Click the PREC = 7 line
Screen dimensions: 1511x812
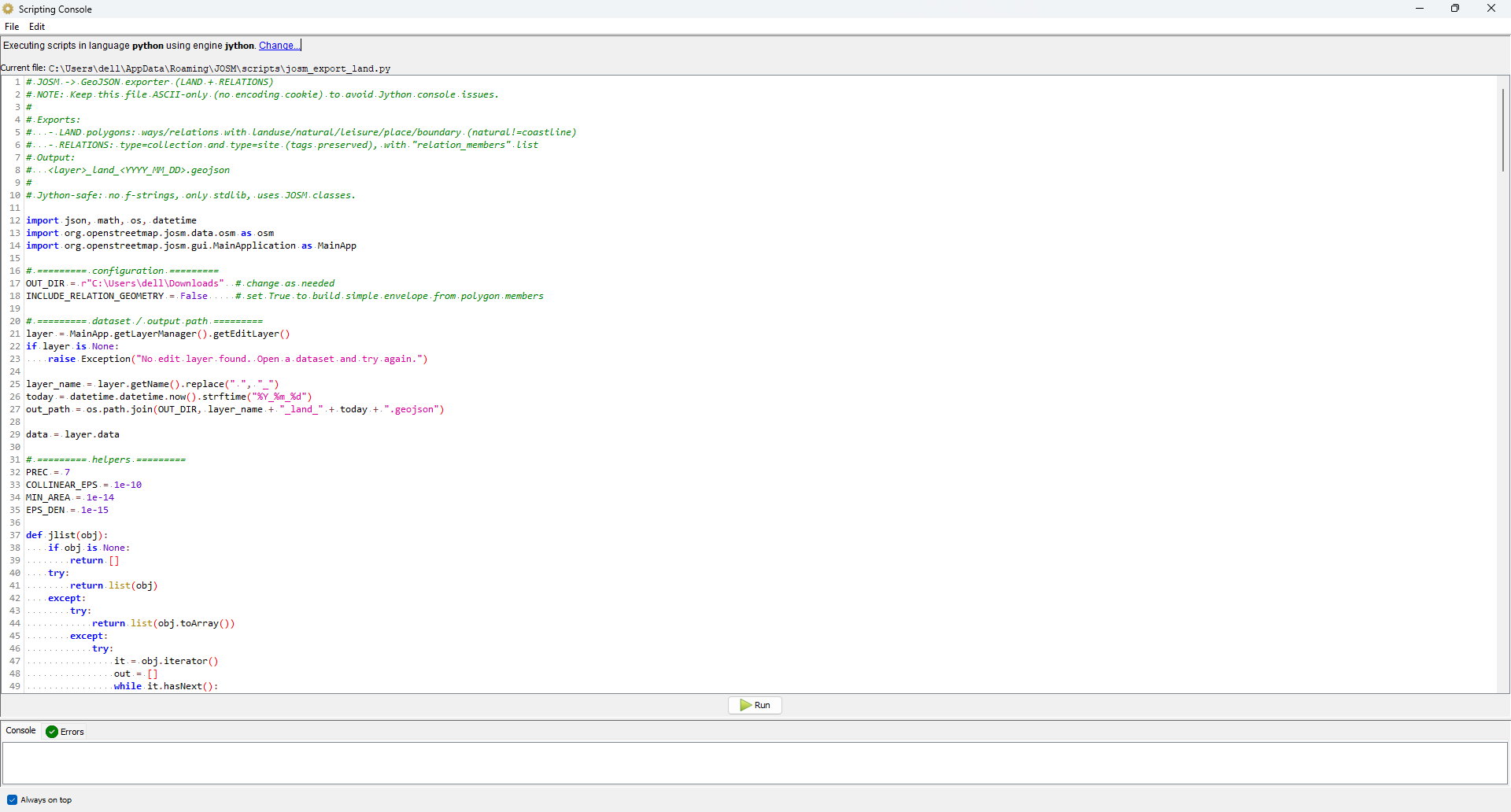tap(48, 473)
